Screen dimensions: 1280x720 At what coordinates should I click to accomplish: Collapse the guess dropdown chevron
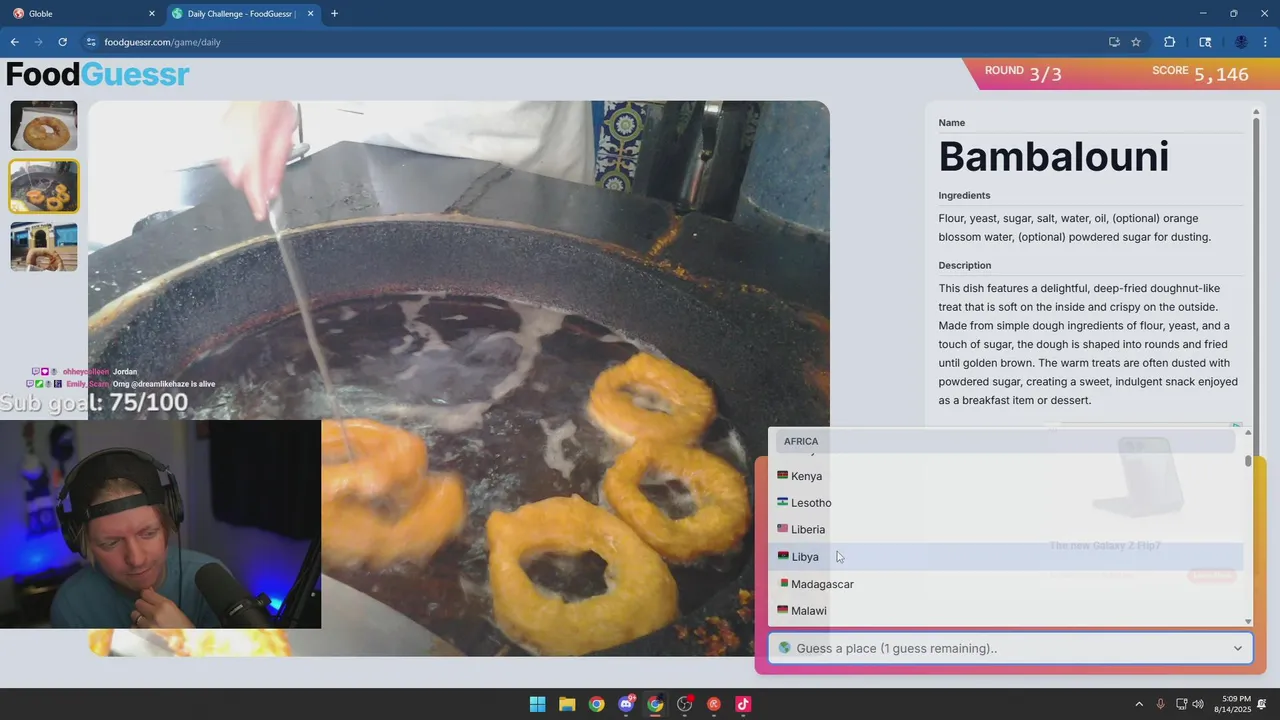tap(1237, 648)
